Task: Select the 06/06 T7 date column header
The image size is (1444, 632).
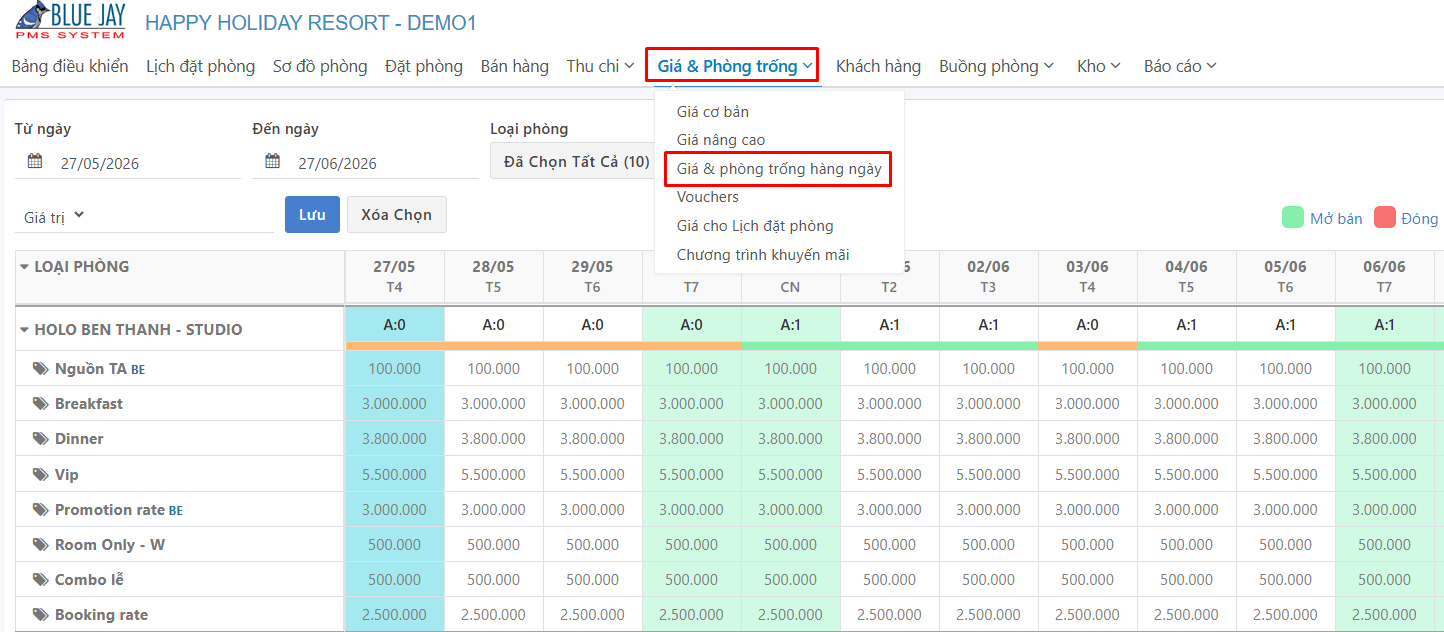Action: (1384, 276)
